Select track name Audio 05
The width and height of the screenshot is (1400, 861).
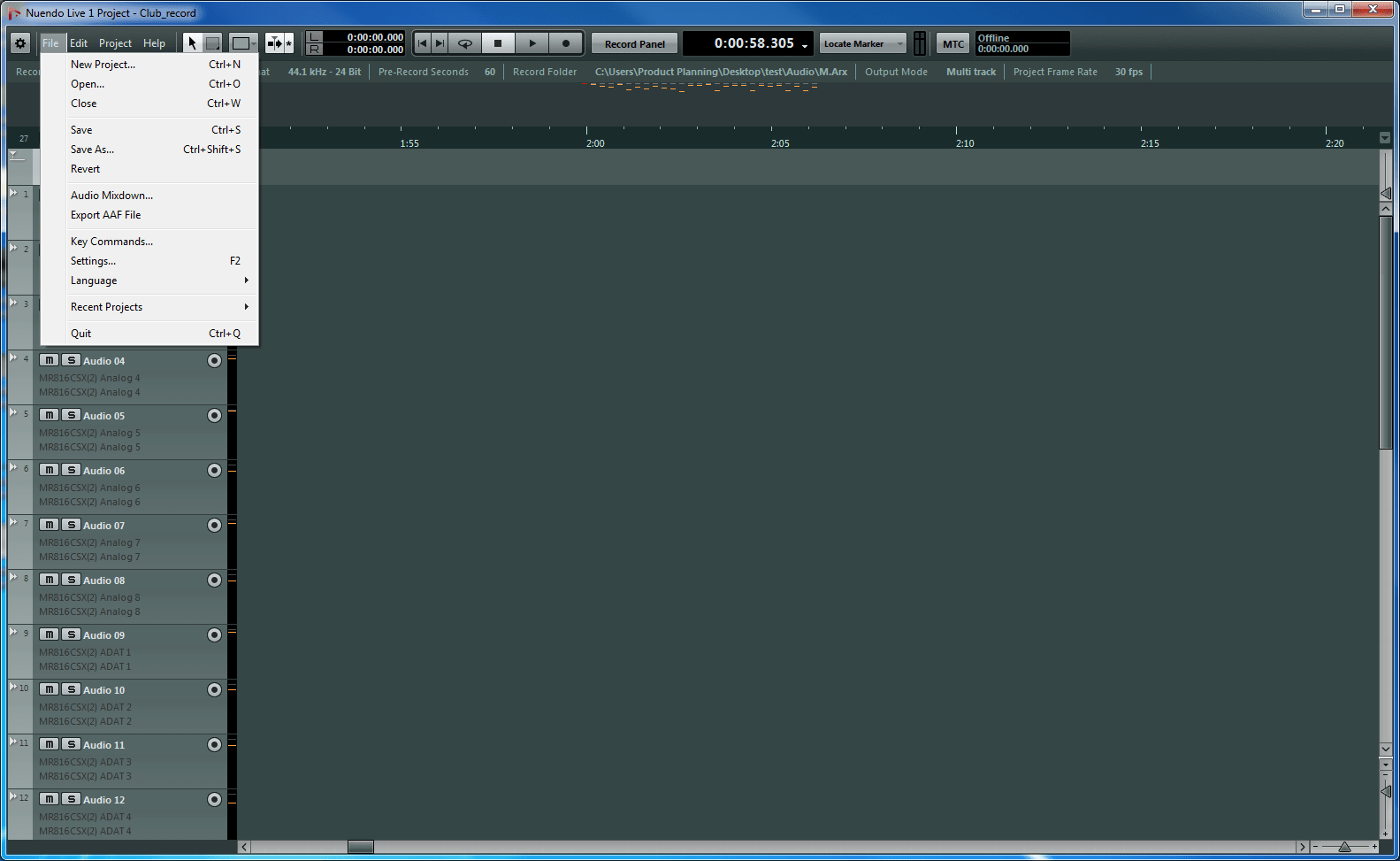click(x=104, y=416)
